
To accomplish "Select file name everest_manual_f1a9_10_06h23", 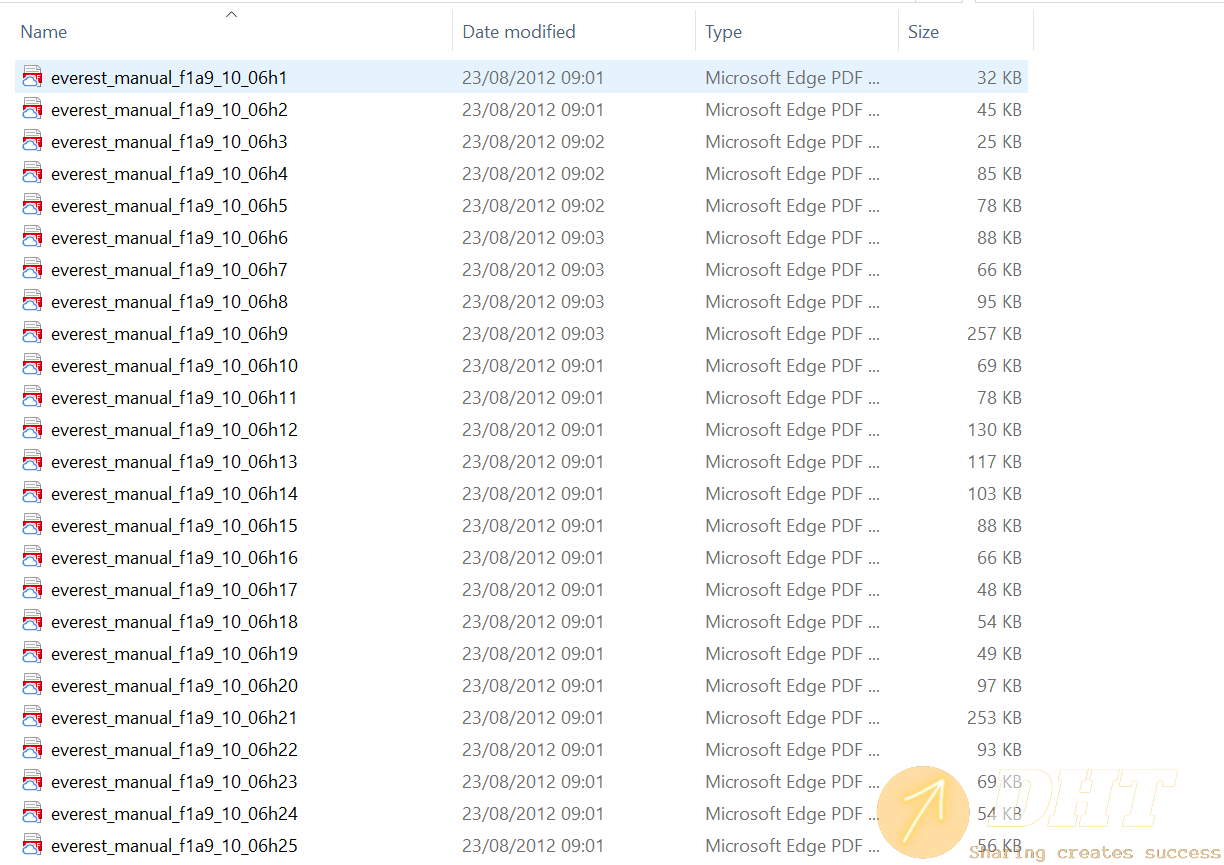I will pos(174,782).
